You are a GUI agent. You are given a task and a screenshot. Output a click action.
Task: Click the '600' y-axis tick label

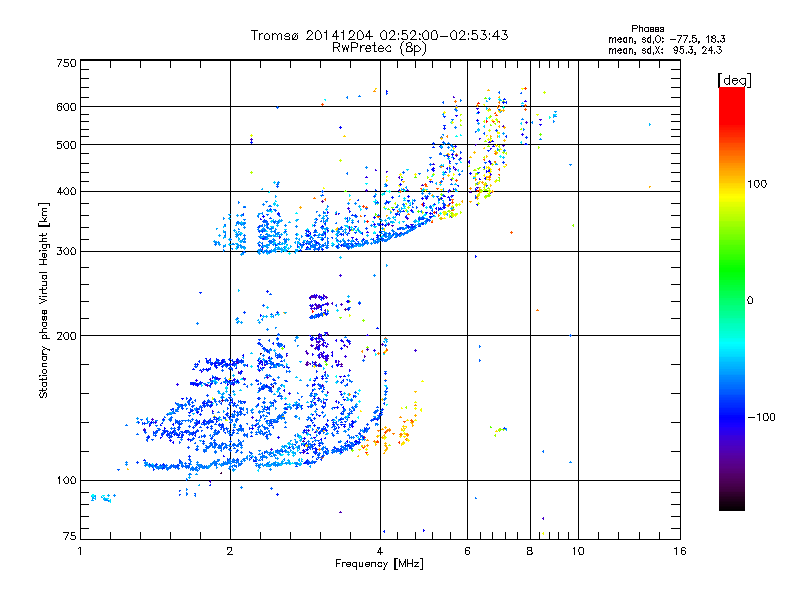coord(67,107)
